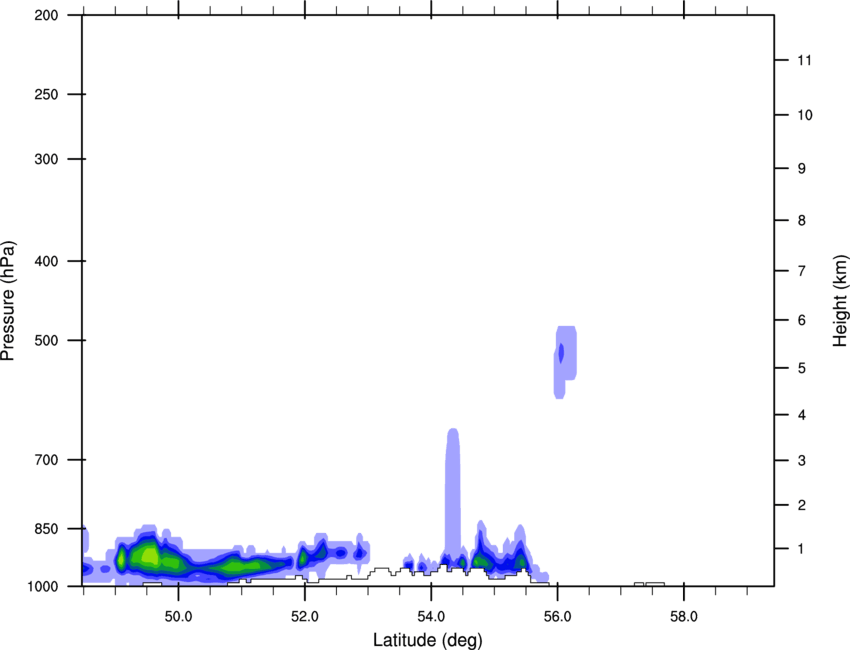Select the 300 pressure tick label
This screenshot has width=850, height=650.
point(46,159)
